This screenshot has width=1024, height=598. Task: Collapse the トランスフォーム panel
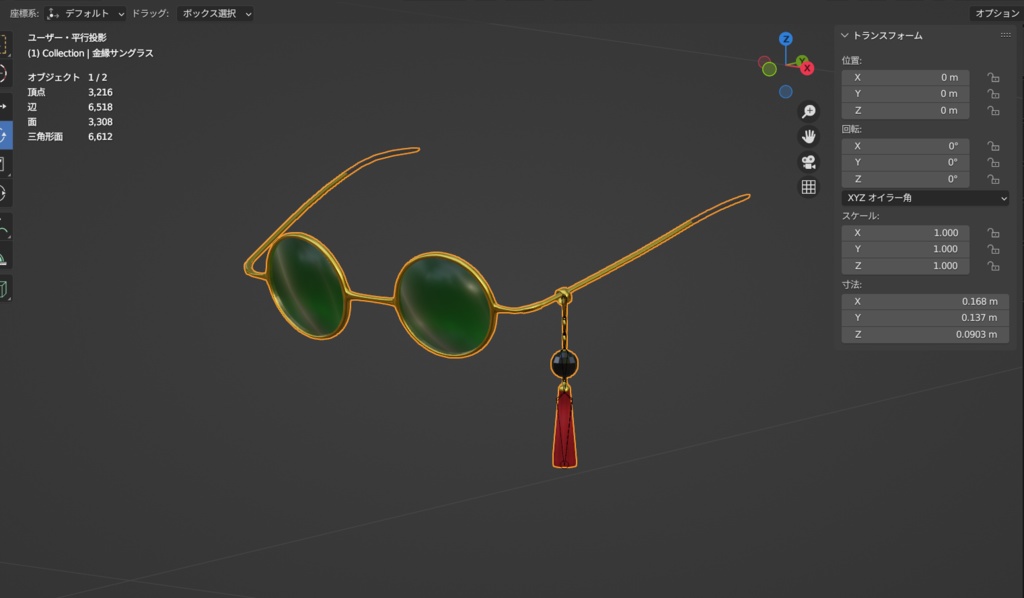point(844,35)
